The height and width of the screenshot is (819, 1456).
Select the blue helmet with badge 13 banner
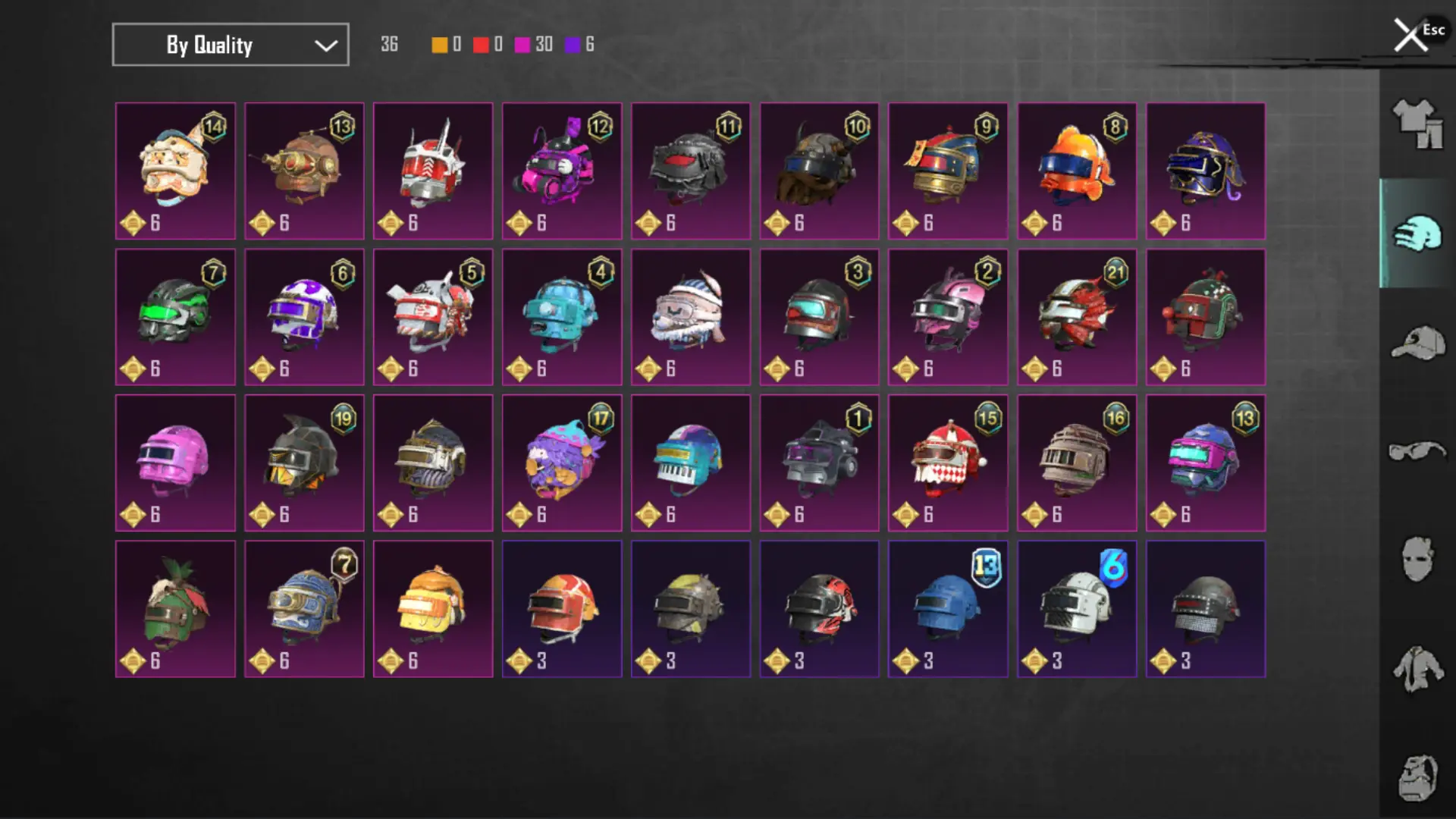coord(948,609)
